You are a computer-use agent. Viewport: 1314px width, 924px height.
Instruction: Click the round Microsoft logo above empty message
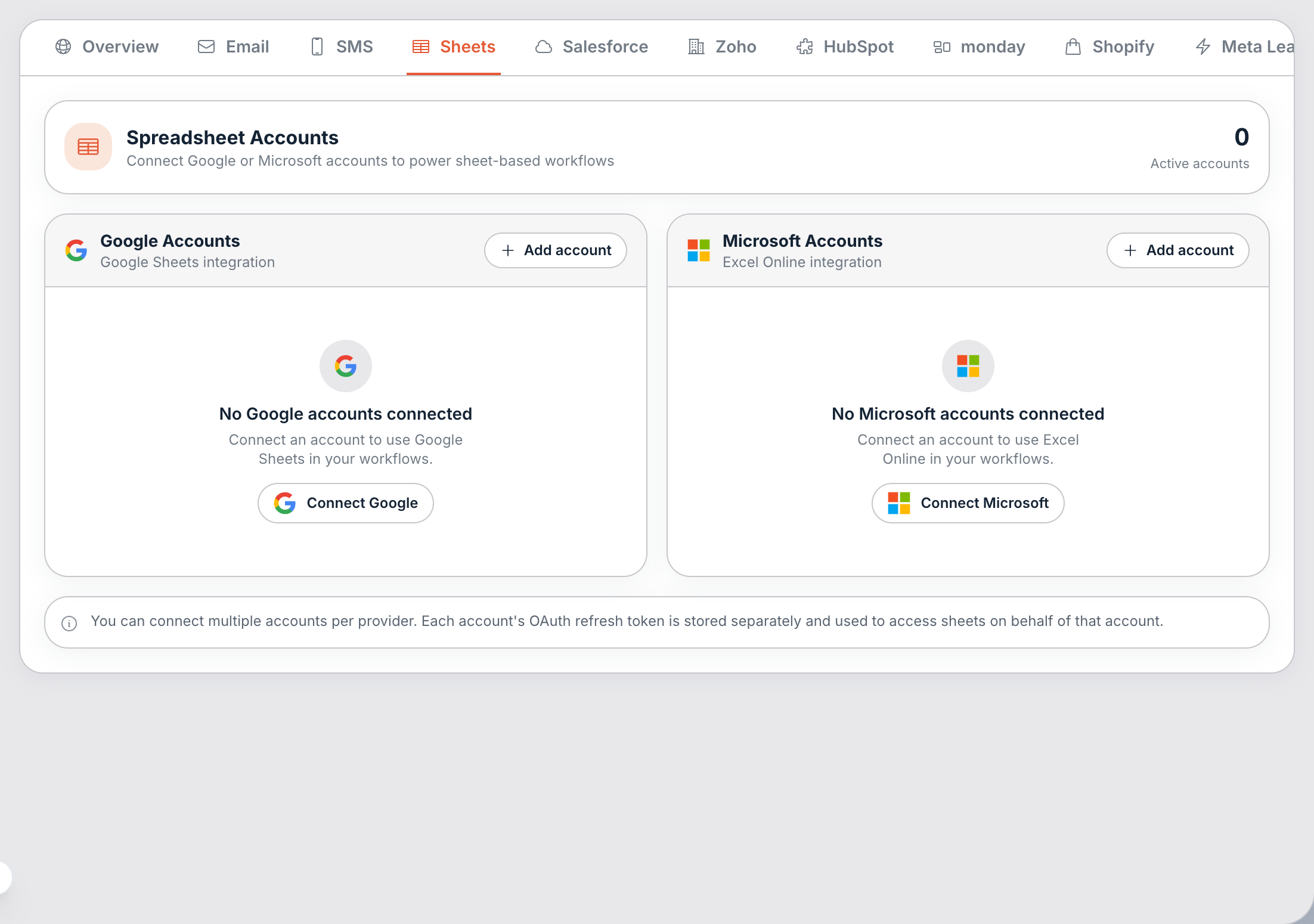968,366
